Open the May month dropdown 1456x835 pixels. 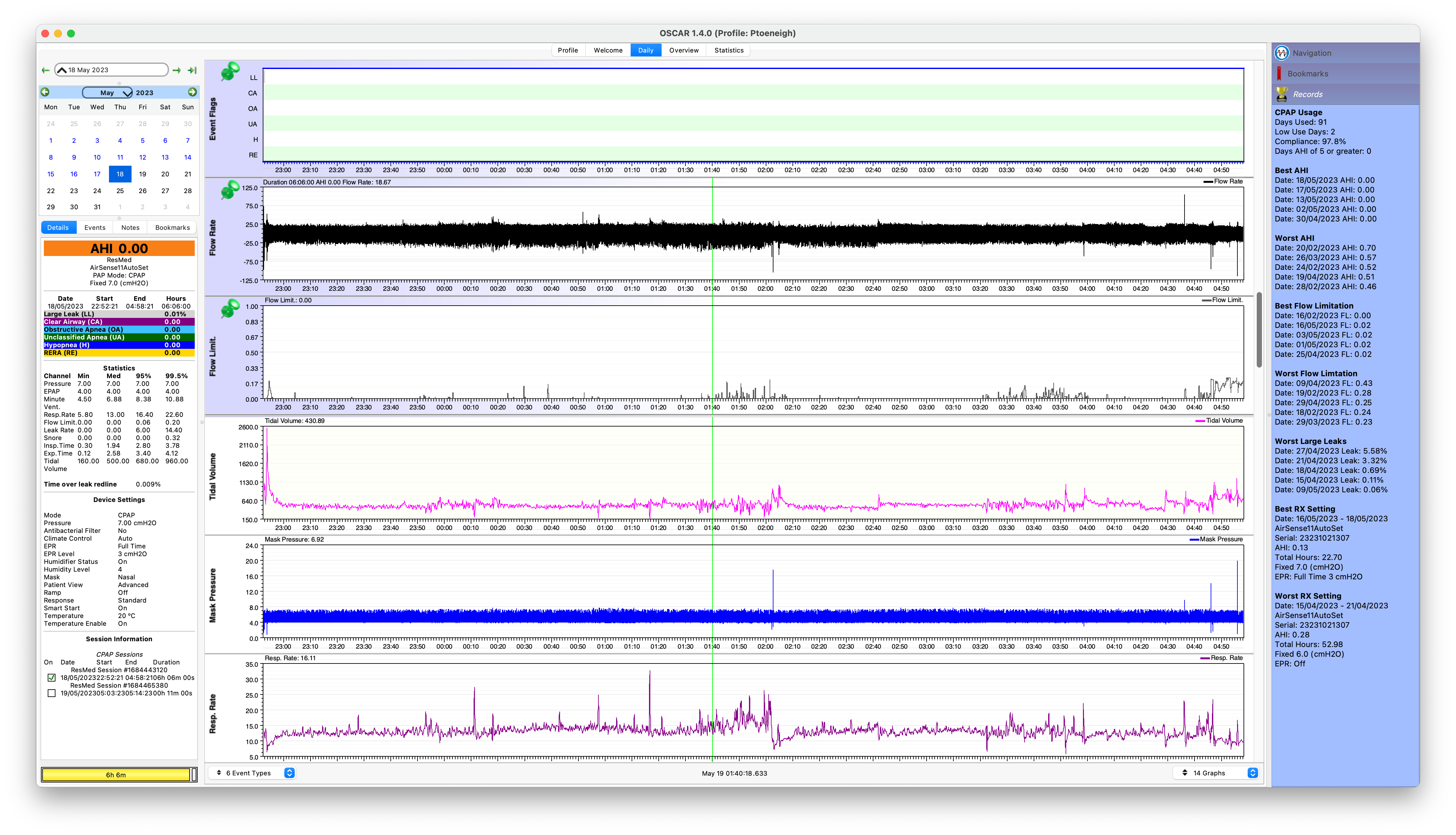107,92
